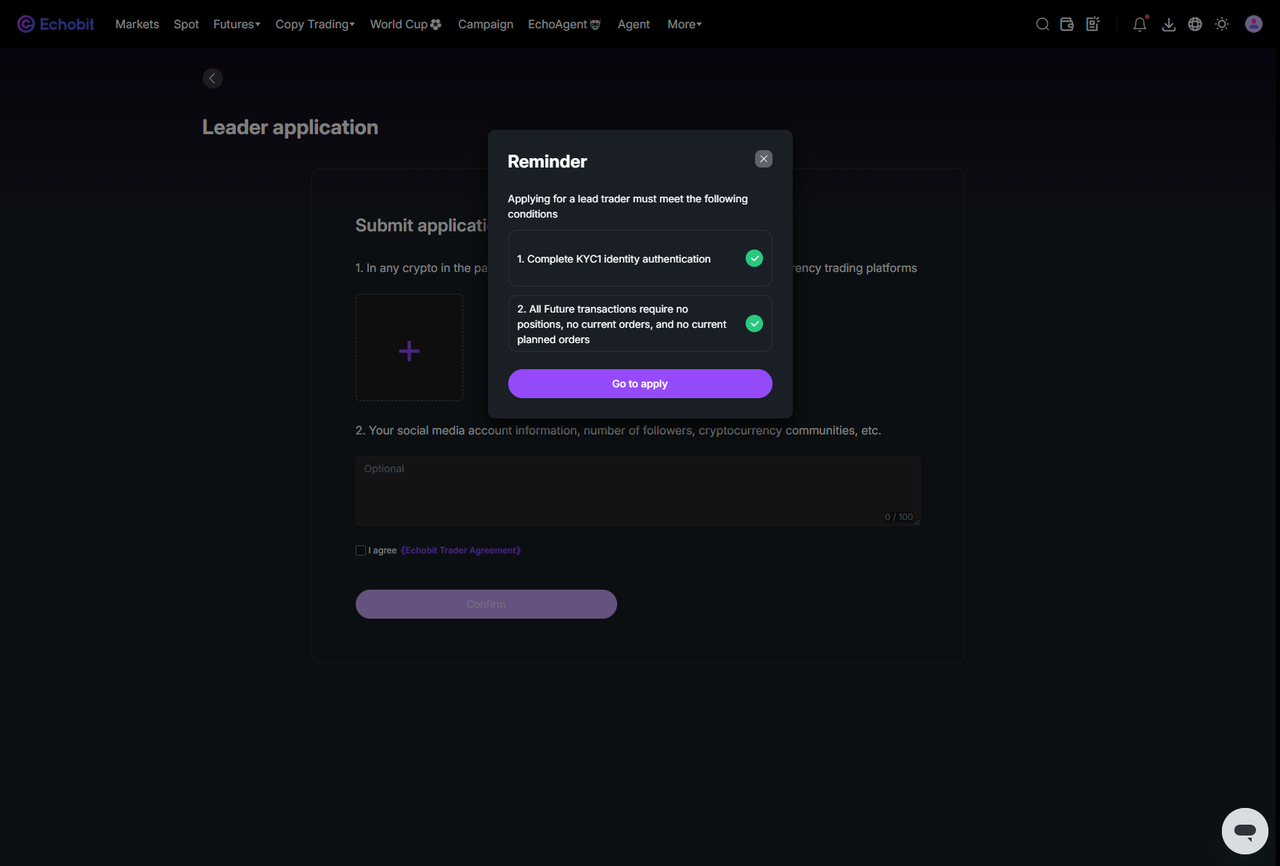This screenshot has width=1280, height=866.
Task: Open the Echobit Trader Agreement link
Action: click(x=461, y=550)
